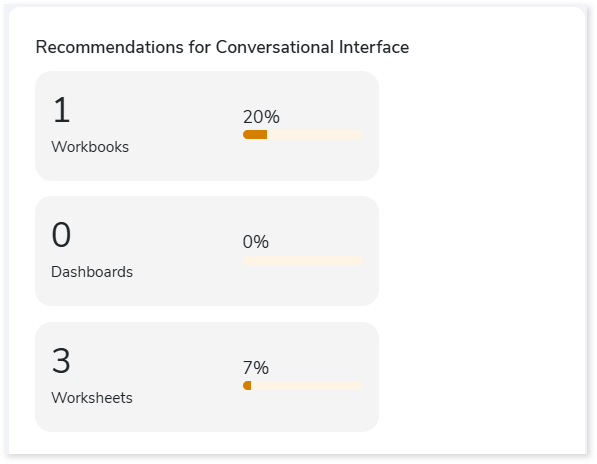Click the Worksheets label text
The height and width of the screenshot is (464, 597).
click(x=92, y=398)
